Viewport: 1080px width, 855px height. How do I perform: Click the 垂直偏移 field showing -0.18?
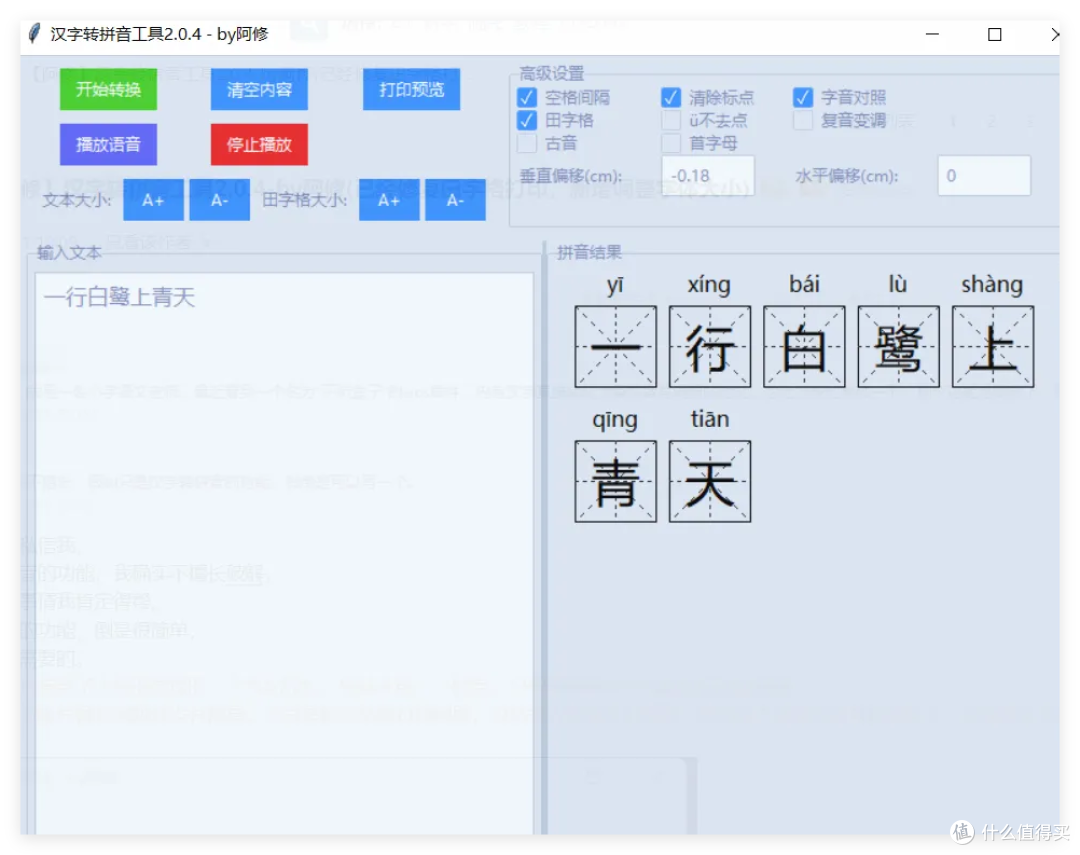(x=708, y=176)
